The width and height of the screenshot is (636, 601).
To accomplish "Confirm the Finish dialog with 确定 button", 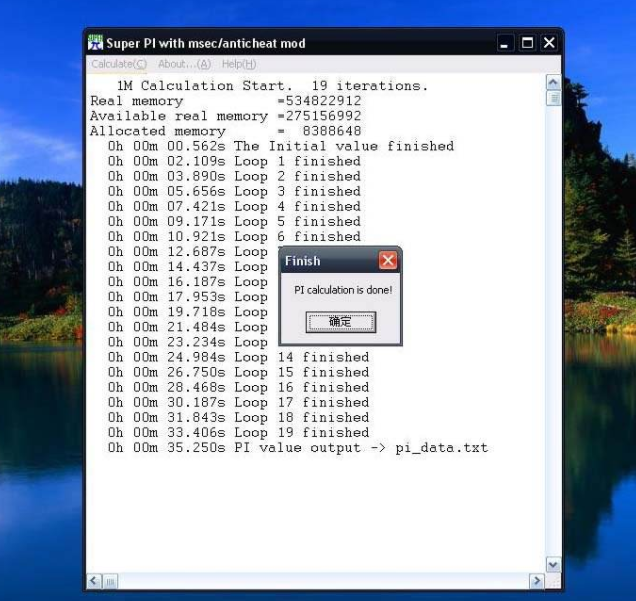I will point(341,322).
